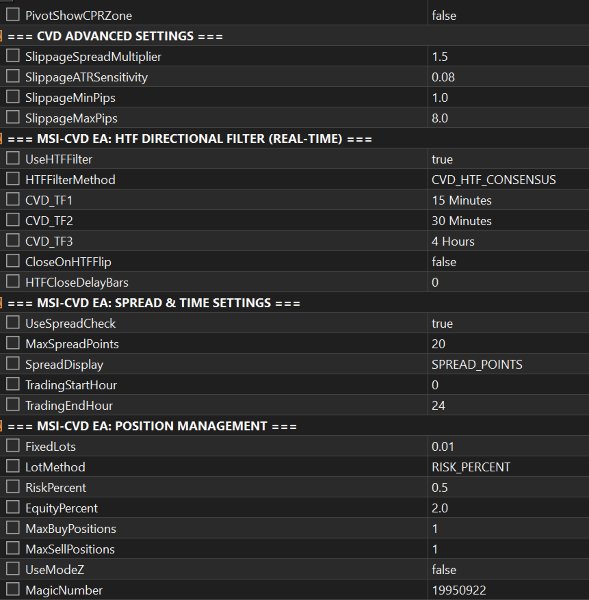Viewport: 589px width, 600px height.
Task: Toggle the HTFCloseDelayBars checkbox
Action: point(13,281)
